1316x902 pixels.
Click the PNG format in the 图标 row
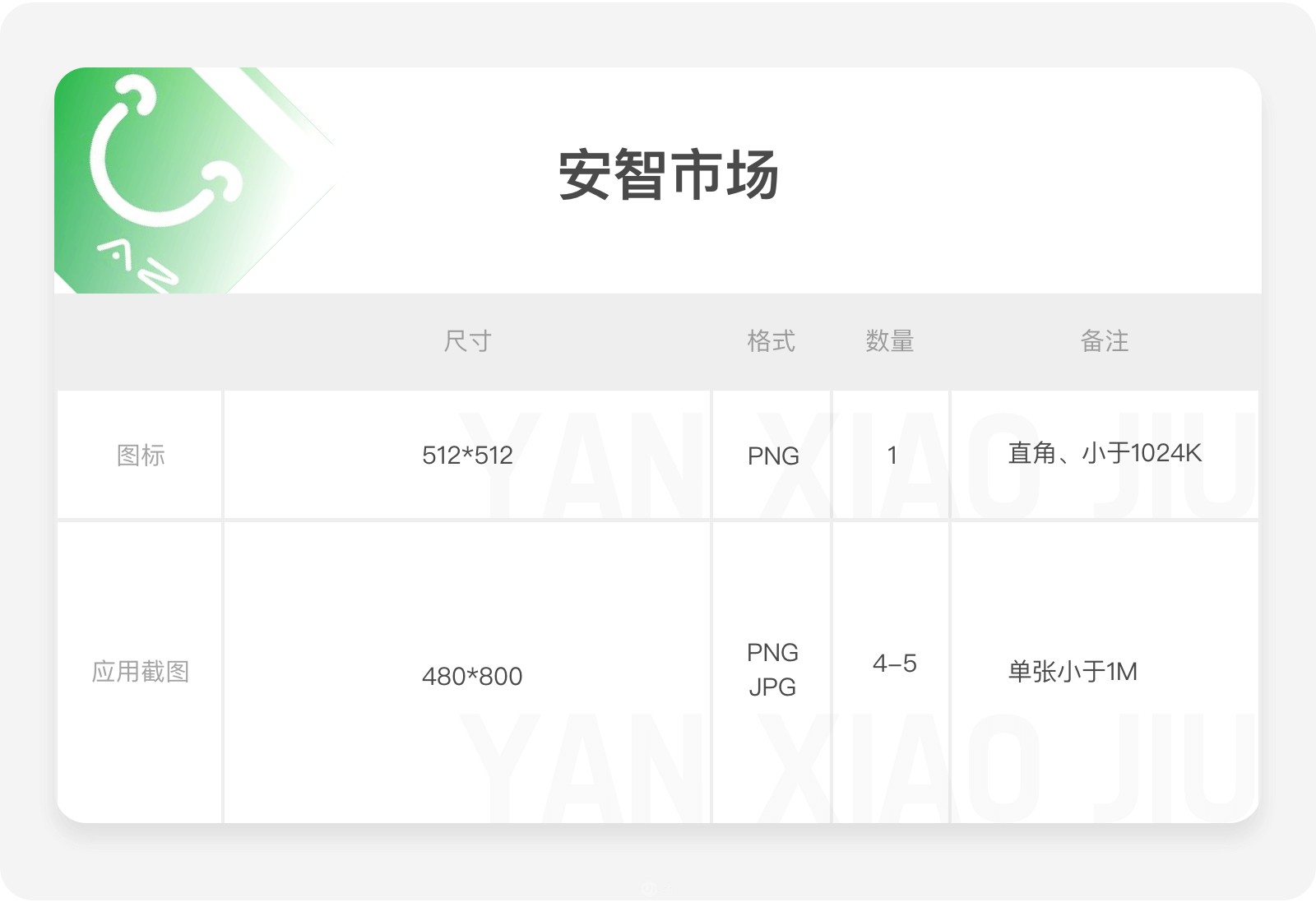pyautogui.click(x=773, y=456)
